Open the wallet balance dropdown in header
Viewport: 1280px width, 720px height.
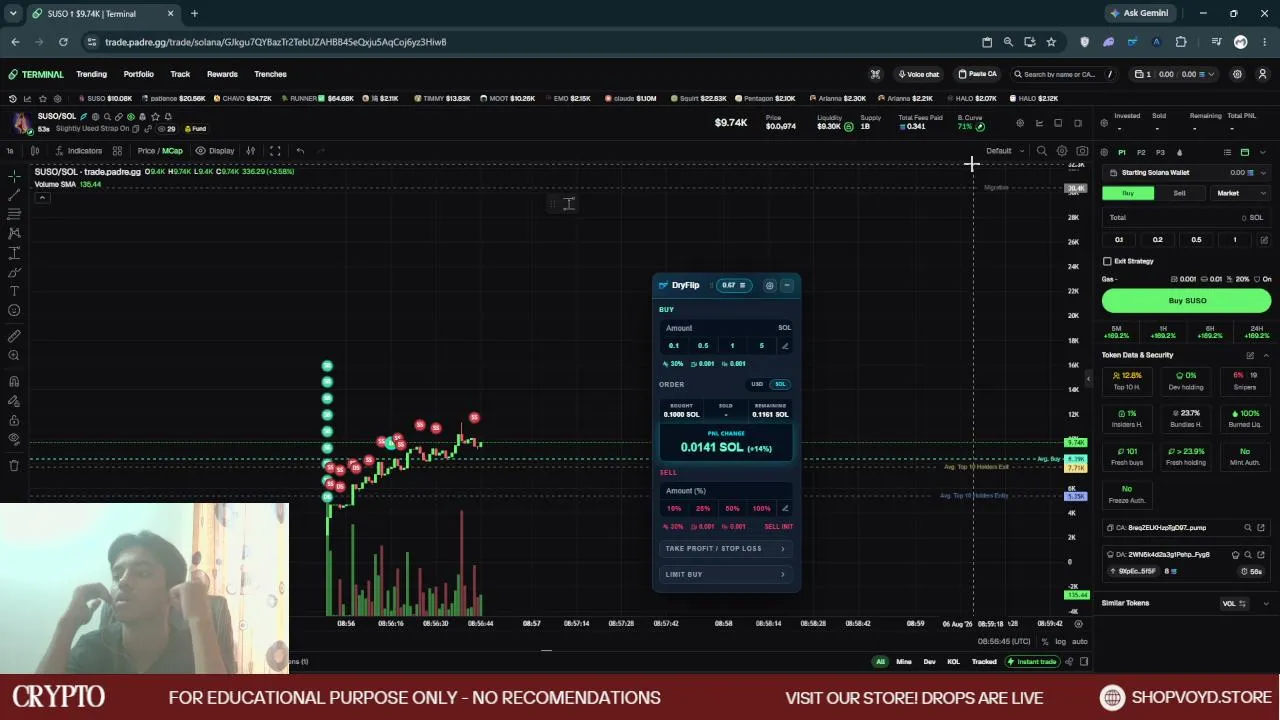[1175, 74]
